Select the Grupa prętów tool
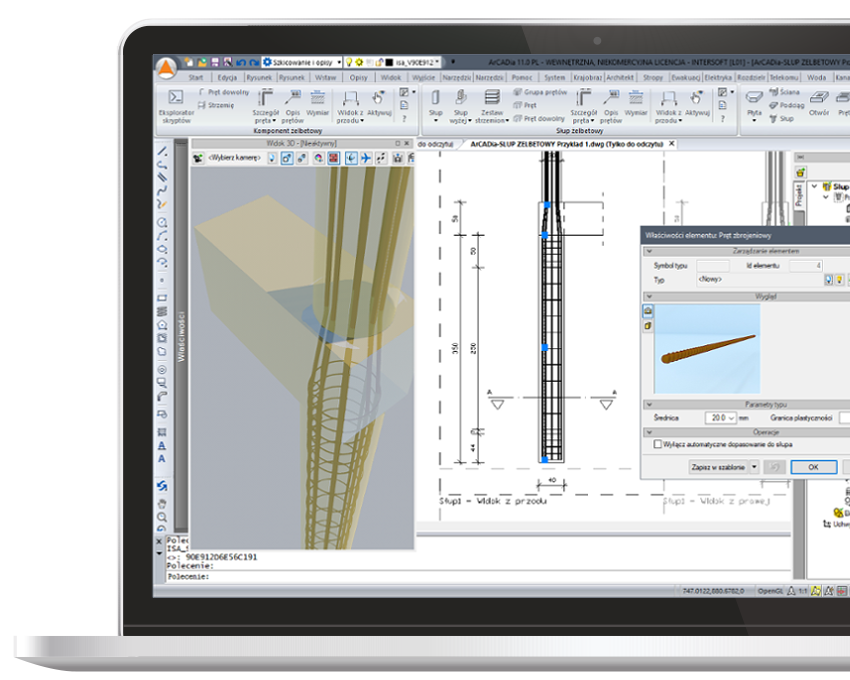The image size is (850, 680). (x=540, y=92)
